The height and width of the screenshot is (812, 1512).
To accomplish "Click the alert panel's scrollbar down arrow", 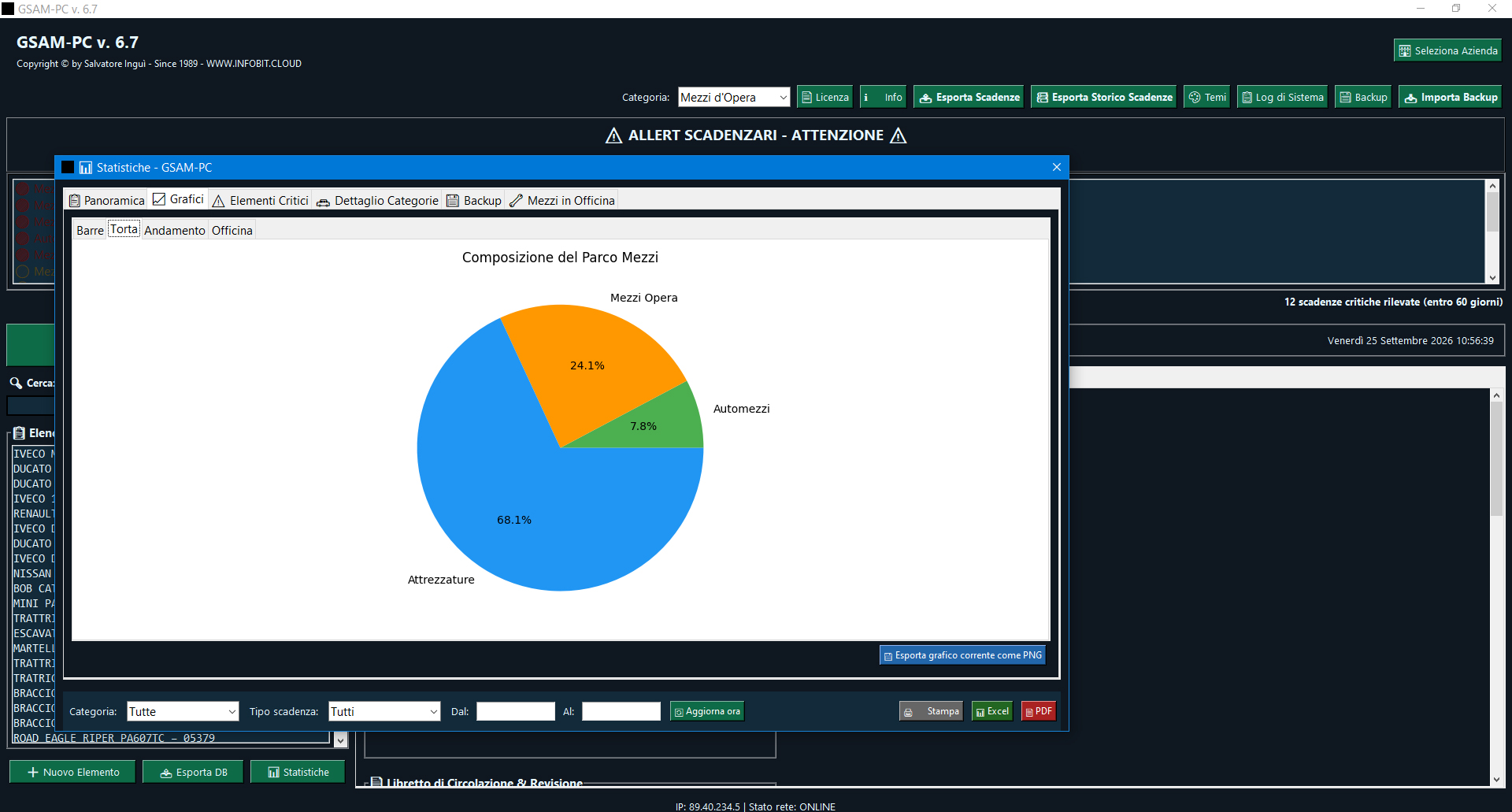I will (x=1492, y=277).
